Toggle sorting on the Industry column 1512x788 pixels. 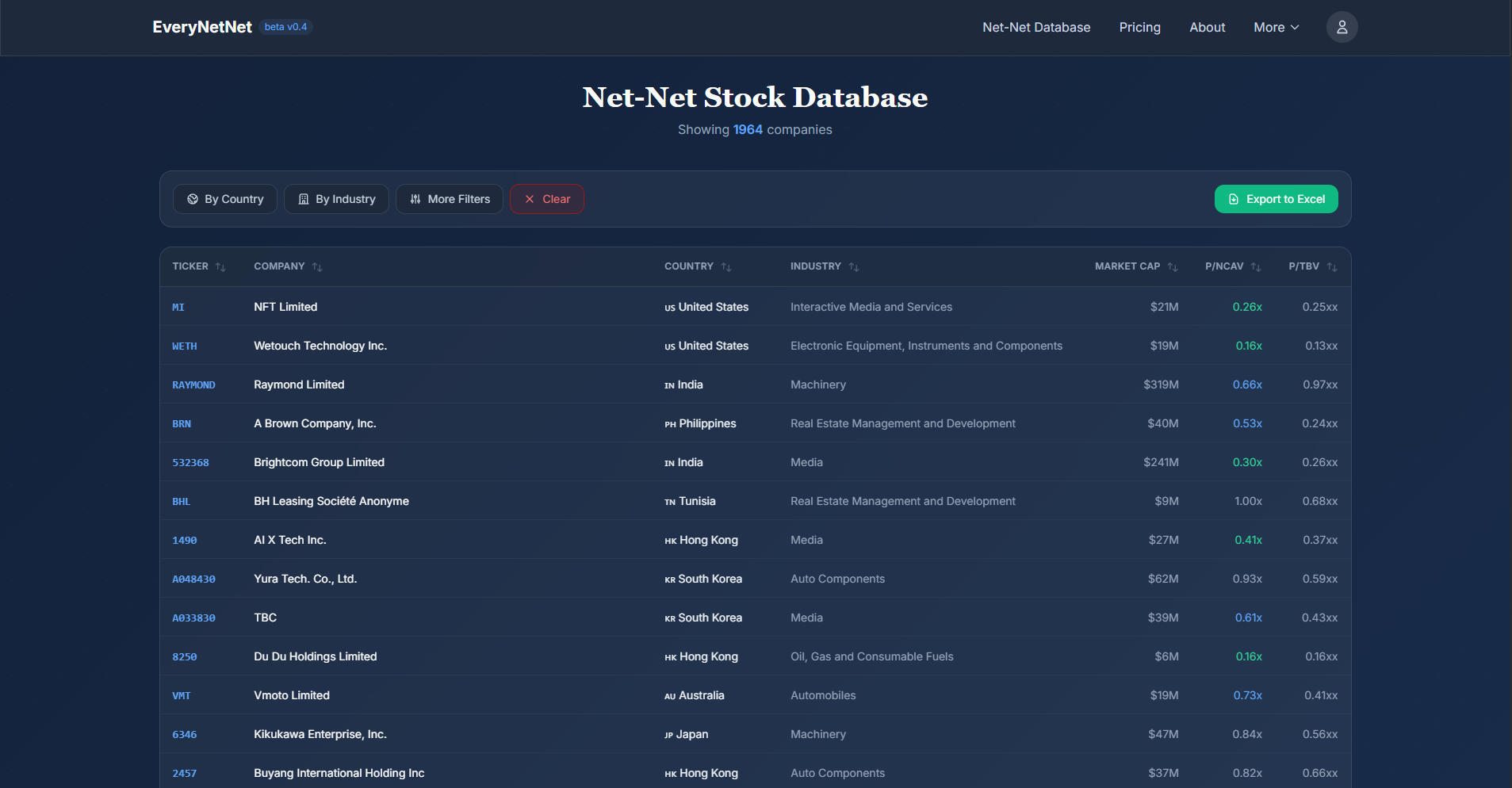854,266
